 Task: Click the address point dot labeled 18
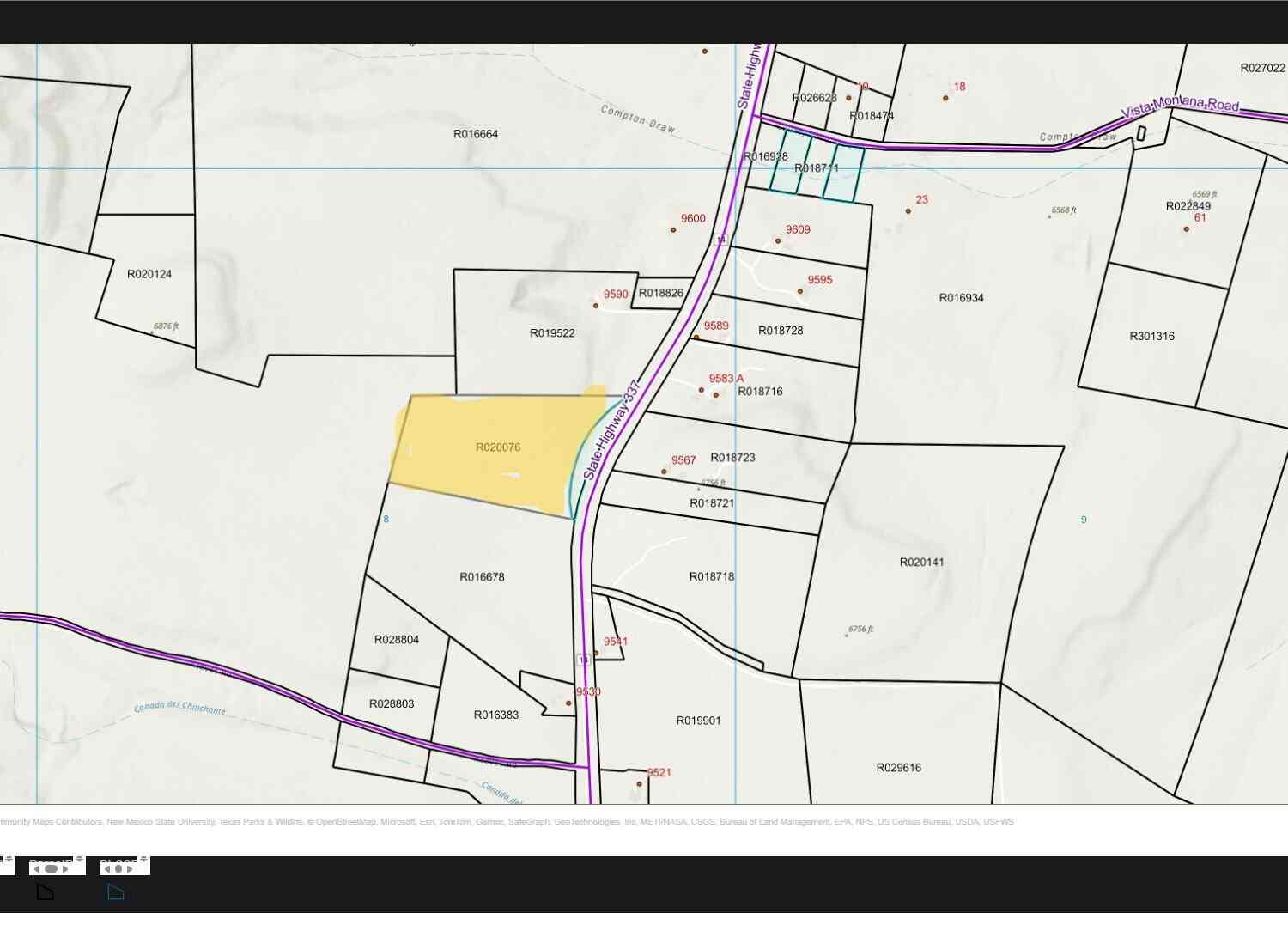point(945,98)
